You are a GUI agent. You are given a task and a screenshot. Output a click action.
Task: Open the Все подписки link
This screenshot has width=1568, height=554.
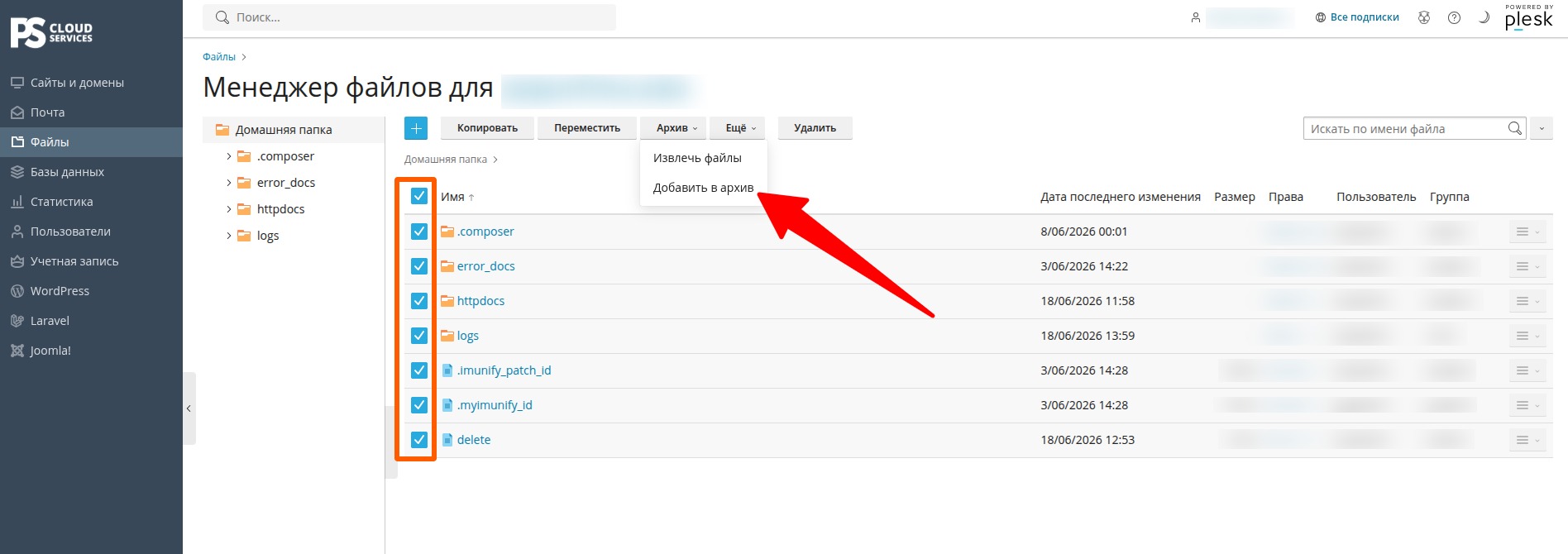(1357, 17)
